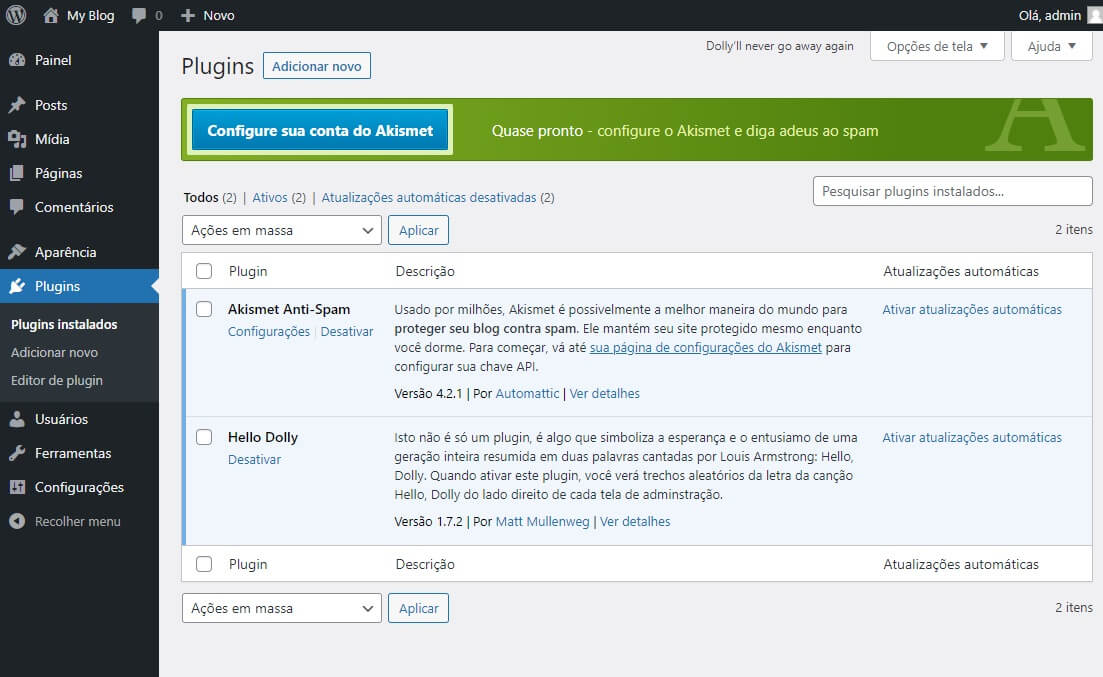Click the Páginas pages icon

tap(17, 172)
